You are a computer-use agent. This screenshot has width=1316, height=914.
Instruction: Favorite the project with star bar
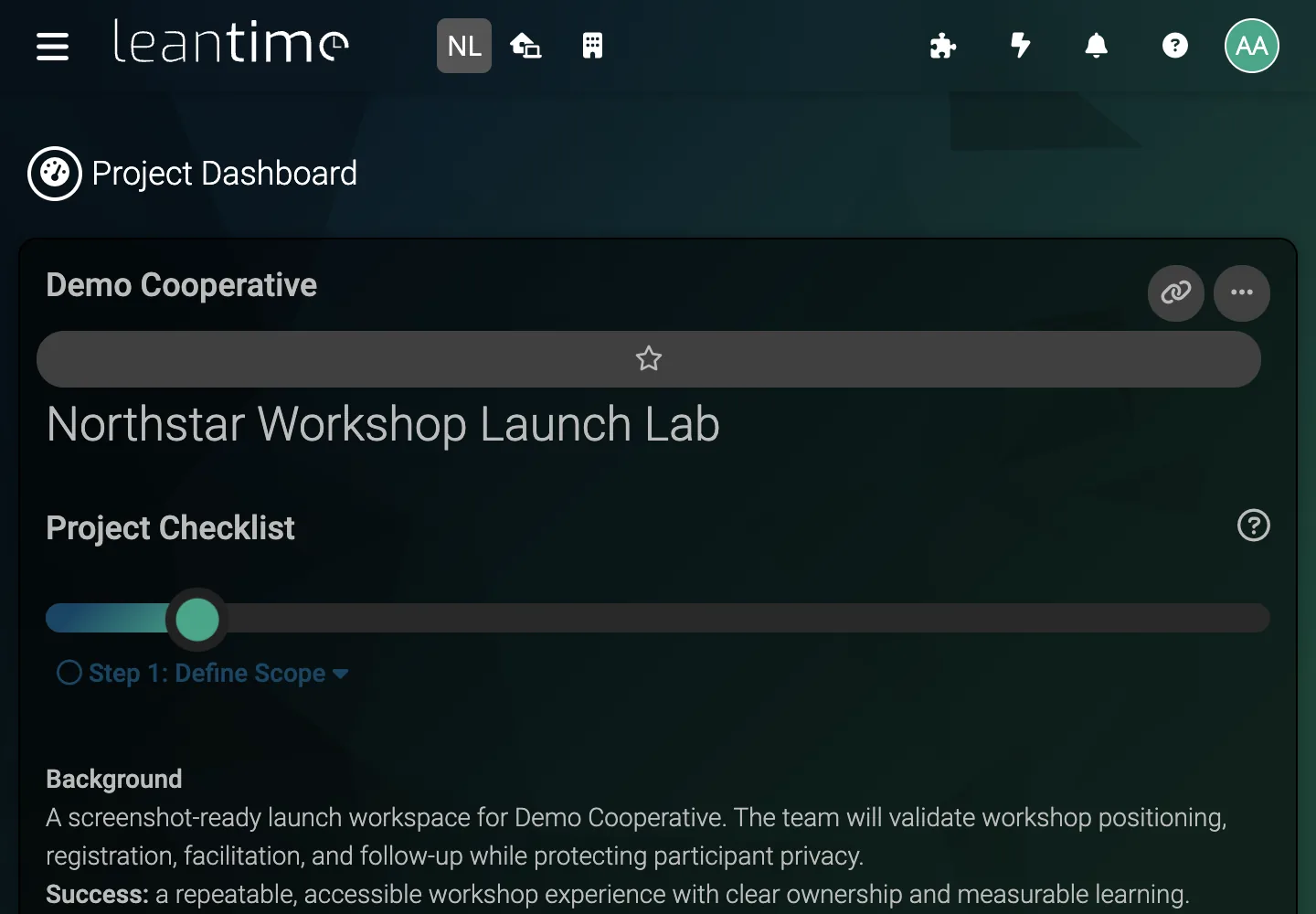pyautogui.click(x=649, y=359)
